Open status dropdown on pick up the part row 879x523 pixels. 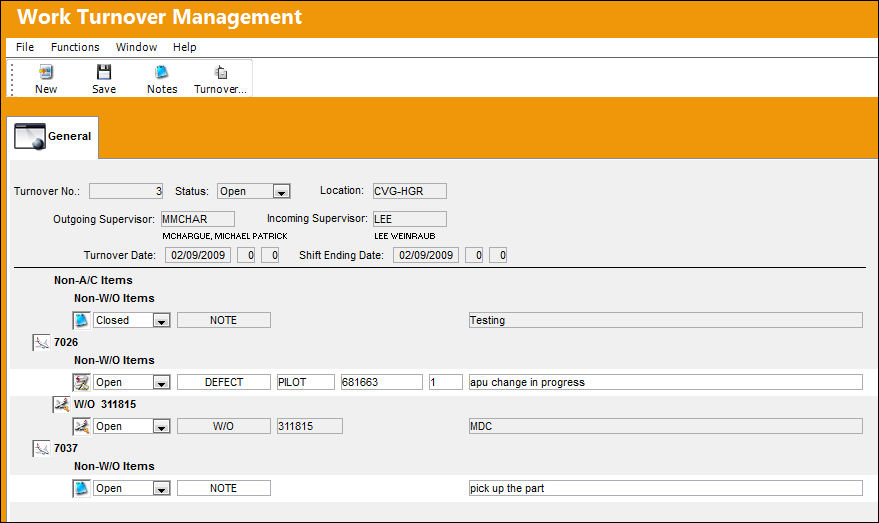pyautogui.click(x=161, y=489)
